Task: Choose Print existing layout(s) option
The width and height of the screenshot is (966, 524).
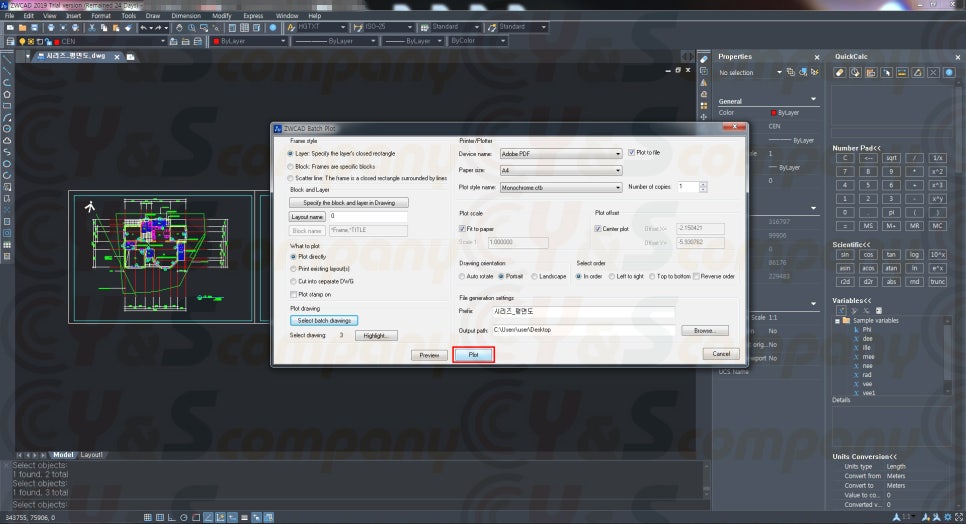Action: tap(293, 269)
